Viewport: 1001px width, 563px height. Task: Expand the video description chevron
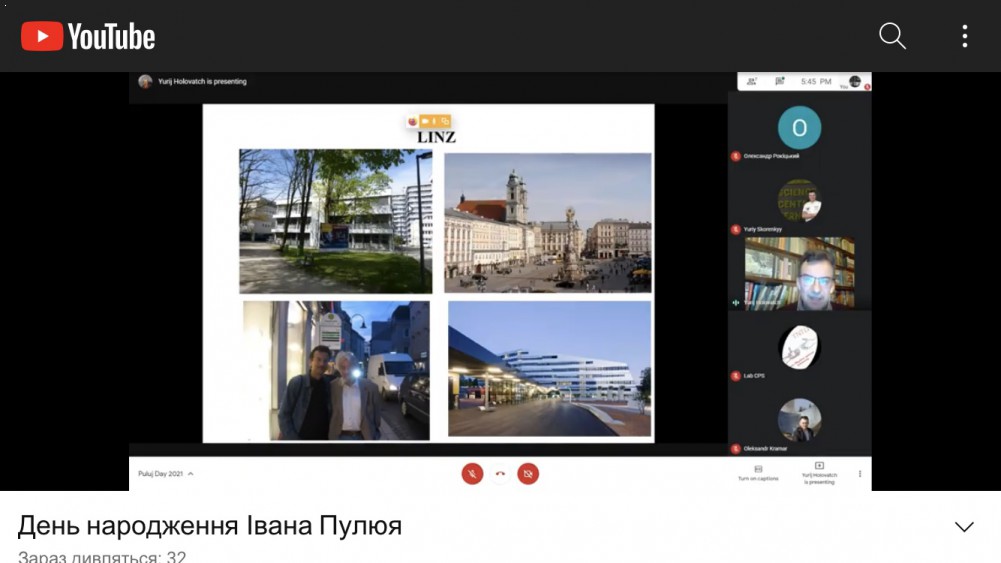pos(964,527)
